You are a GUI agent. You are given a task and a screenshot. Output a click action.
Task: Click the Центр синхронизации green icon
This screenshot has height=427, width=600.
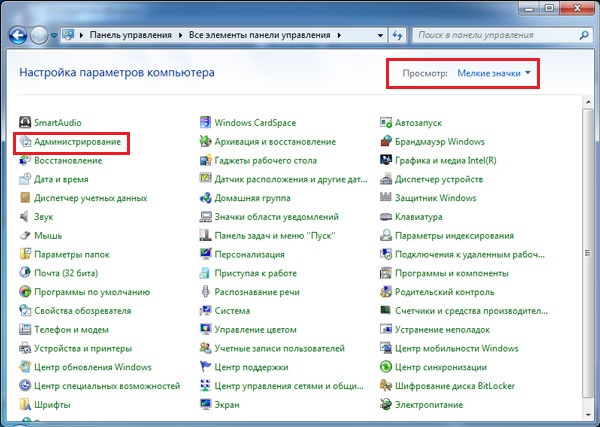tap(386, 367)
